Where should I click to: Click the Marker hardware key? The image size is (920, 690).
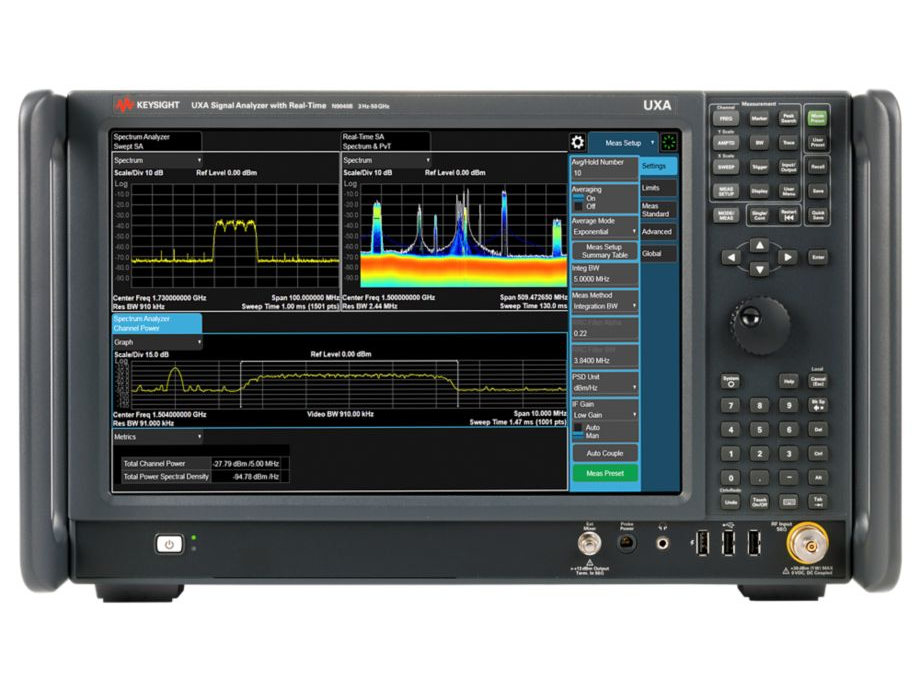click(x=759, y=118)
